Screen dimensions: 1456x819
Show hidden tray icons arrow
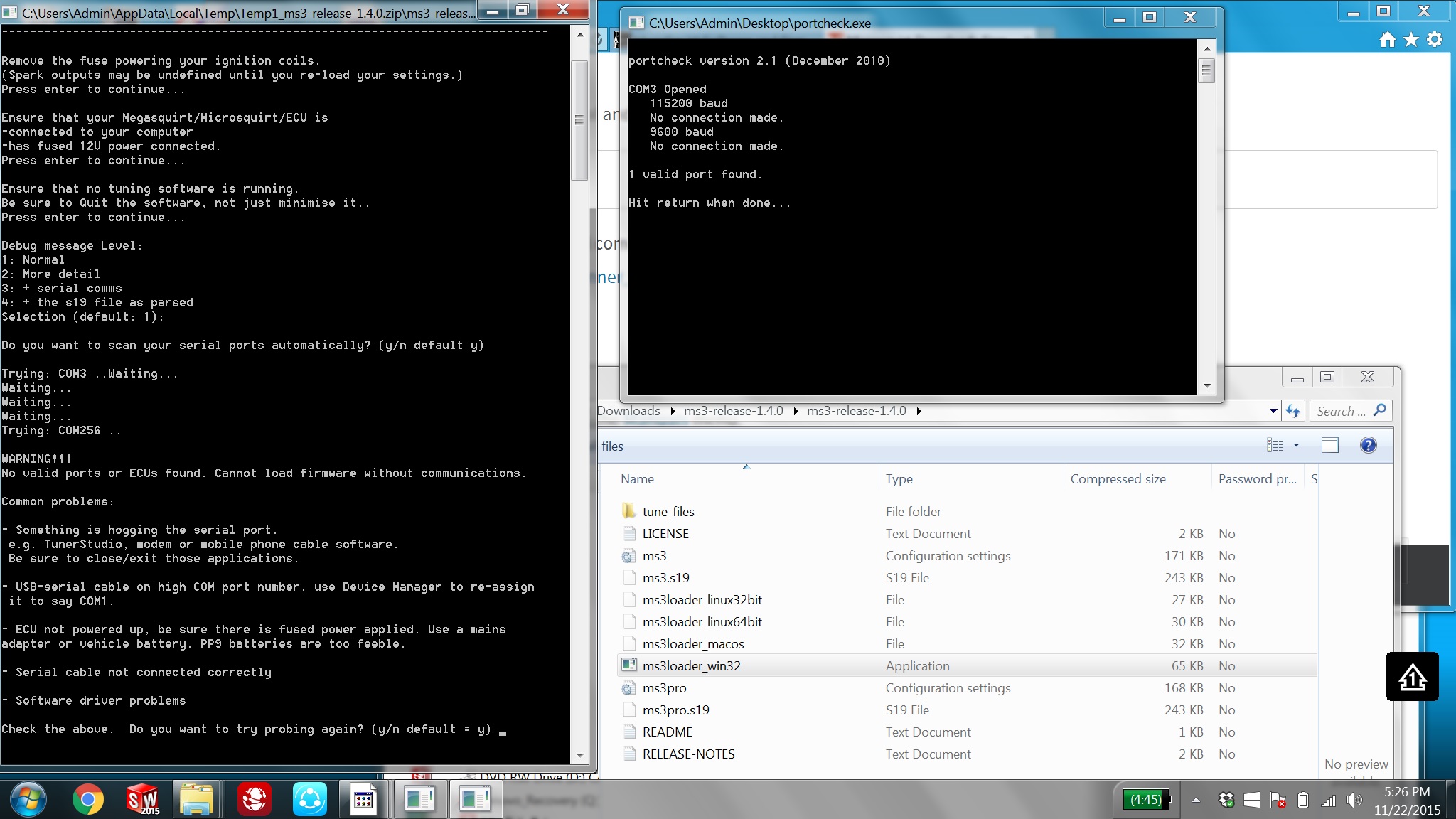[1196, 801]
